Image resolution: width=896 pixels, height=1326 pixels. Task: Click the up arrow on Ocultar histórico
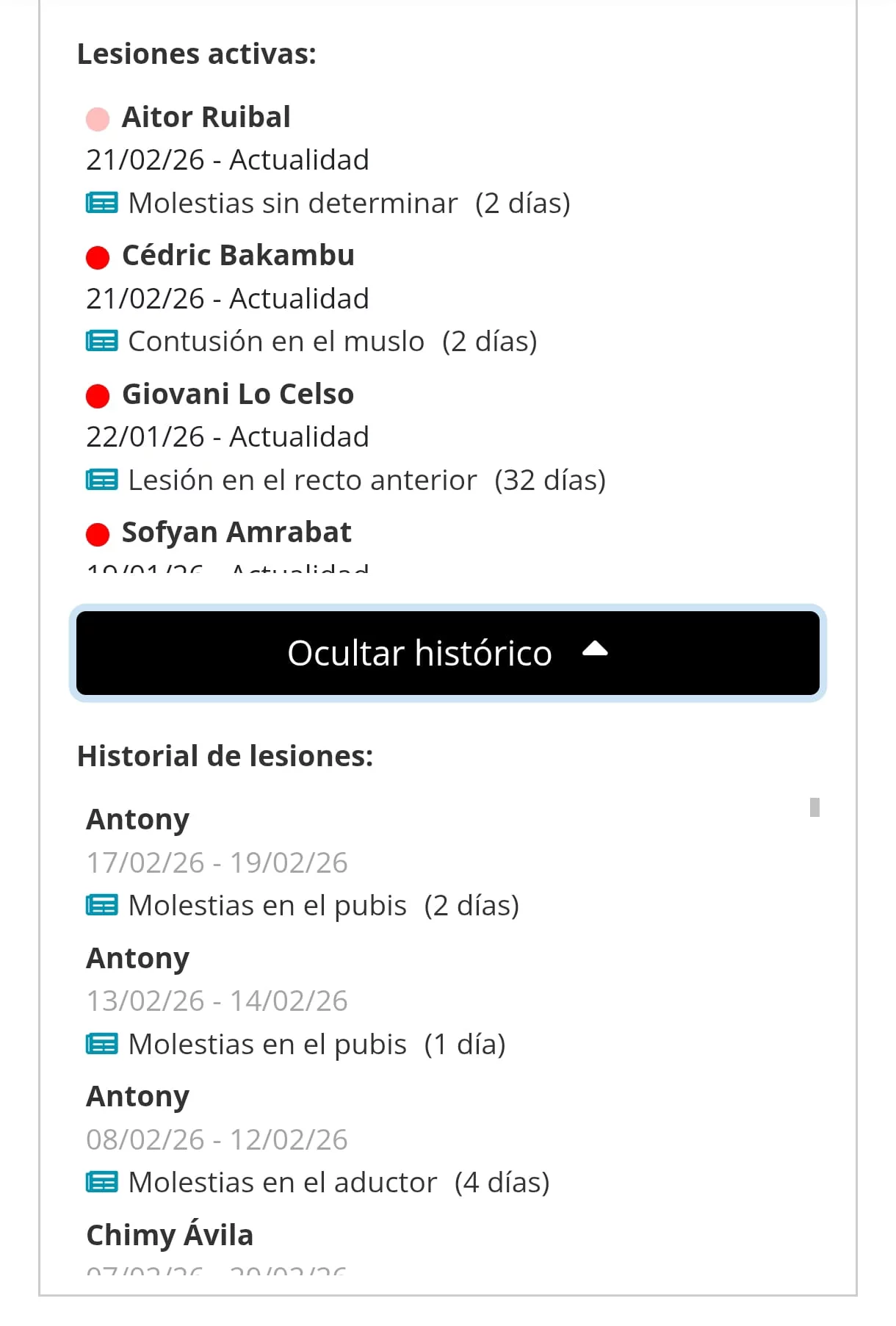pos(595,649)
